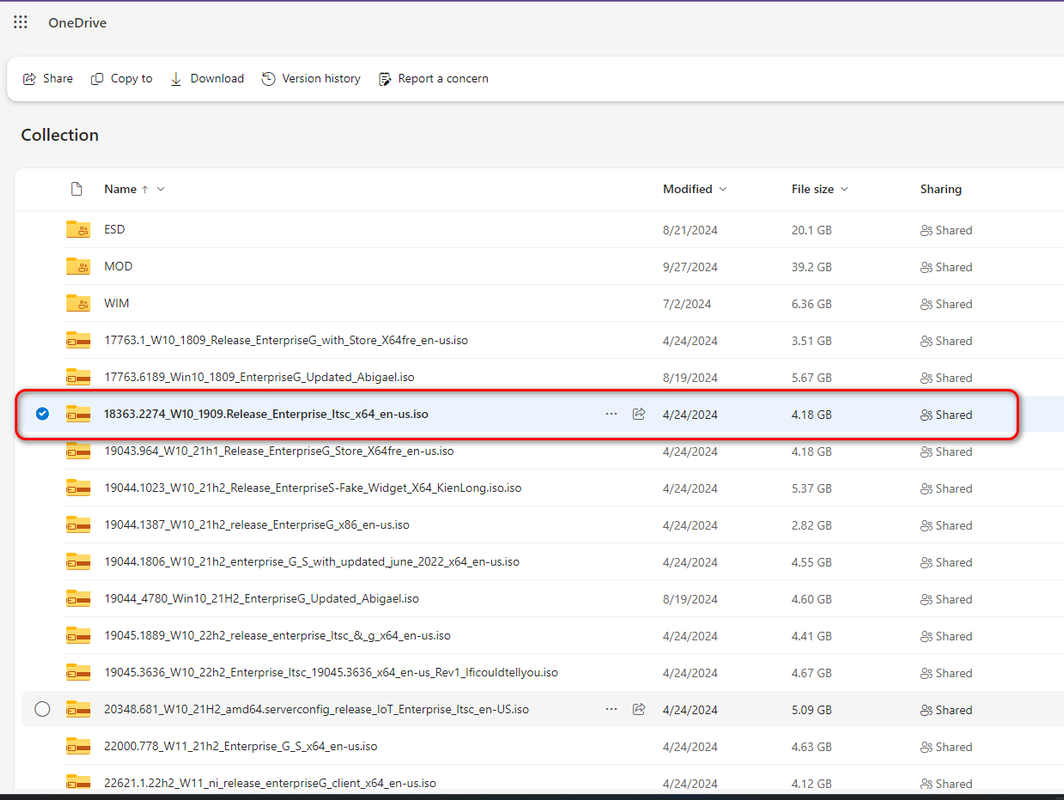The image size is (1064, 800).
Task: Click ISO icon of 19045.3636 file
Action: [x=78, y=672]
